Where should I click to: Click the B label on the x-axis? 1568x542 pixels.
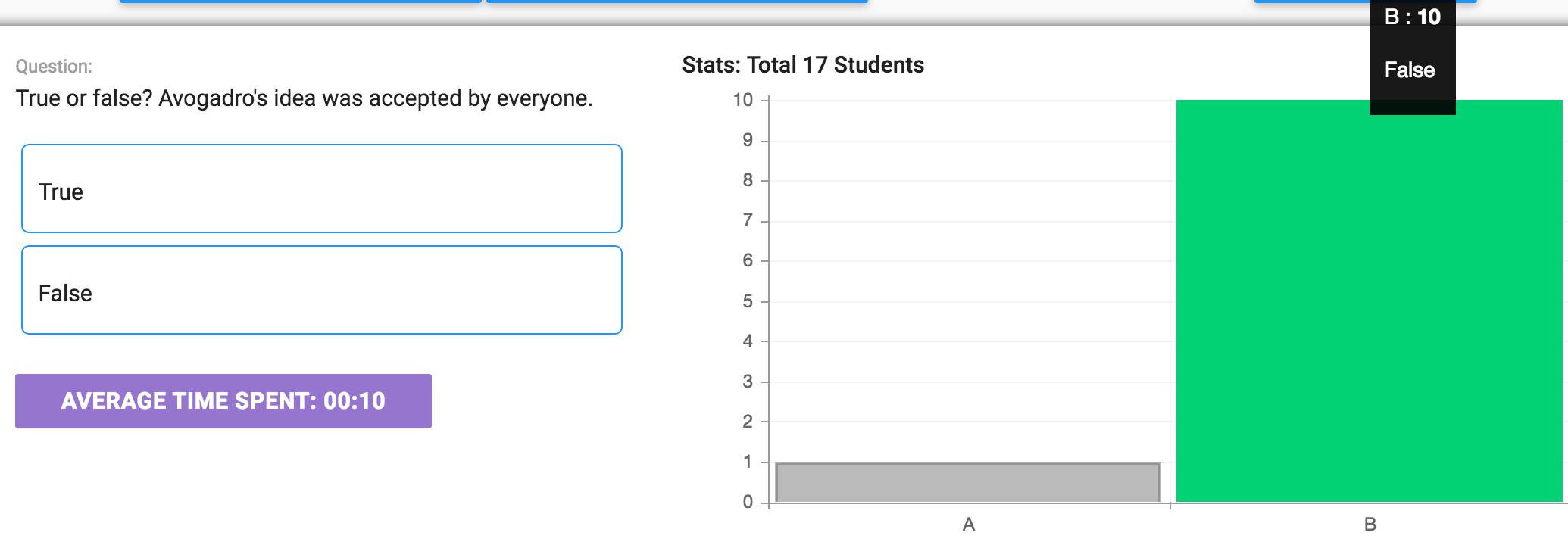pyautogui.click(x=1370, y=524)
